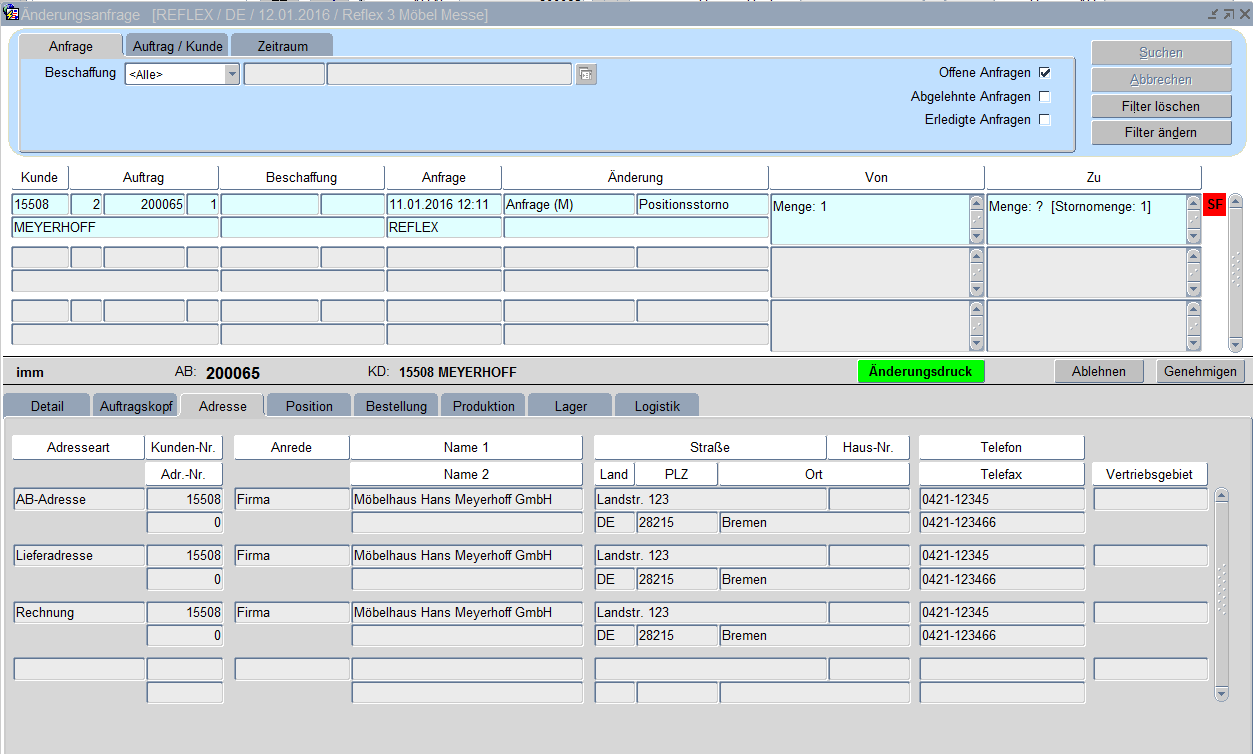
Task: Click the Name 1 field of the Lieferadresse row
Action: (466, 556)
